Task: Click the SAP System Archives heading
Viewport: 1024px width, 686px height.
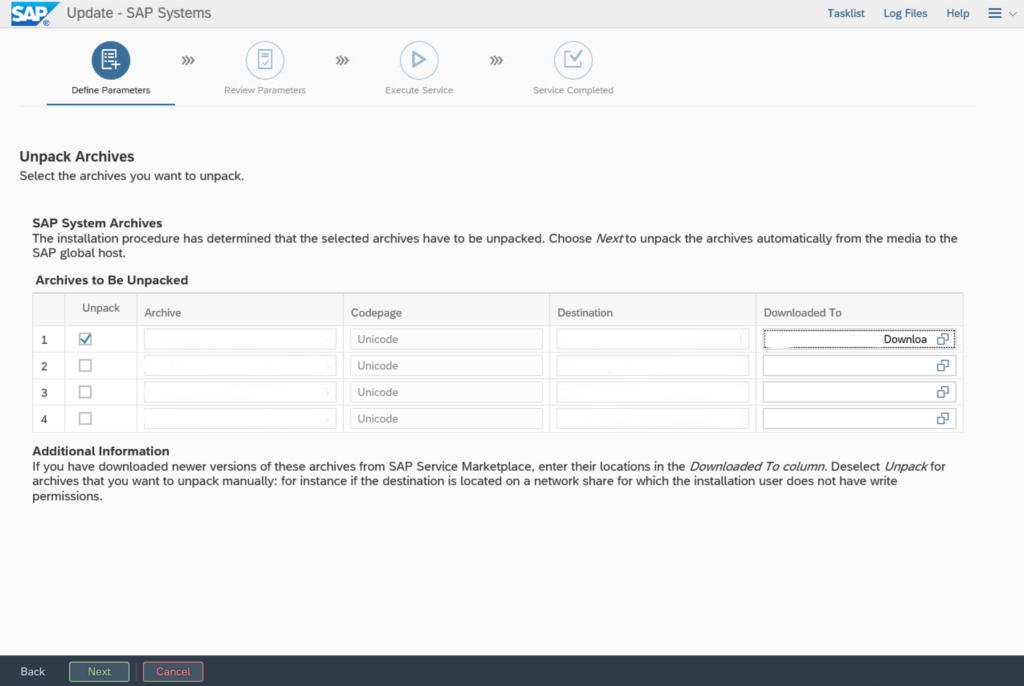Action: click(97, 223)
